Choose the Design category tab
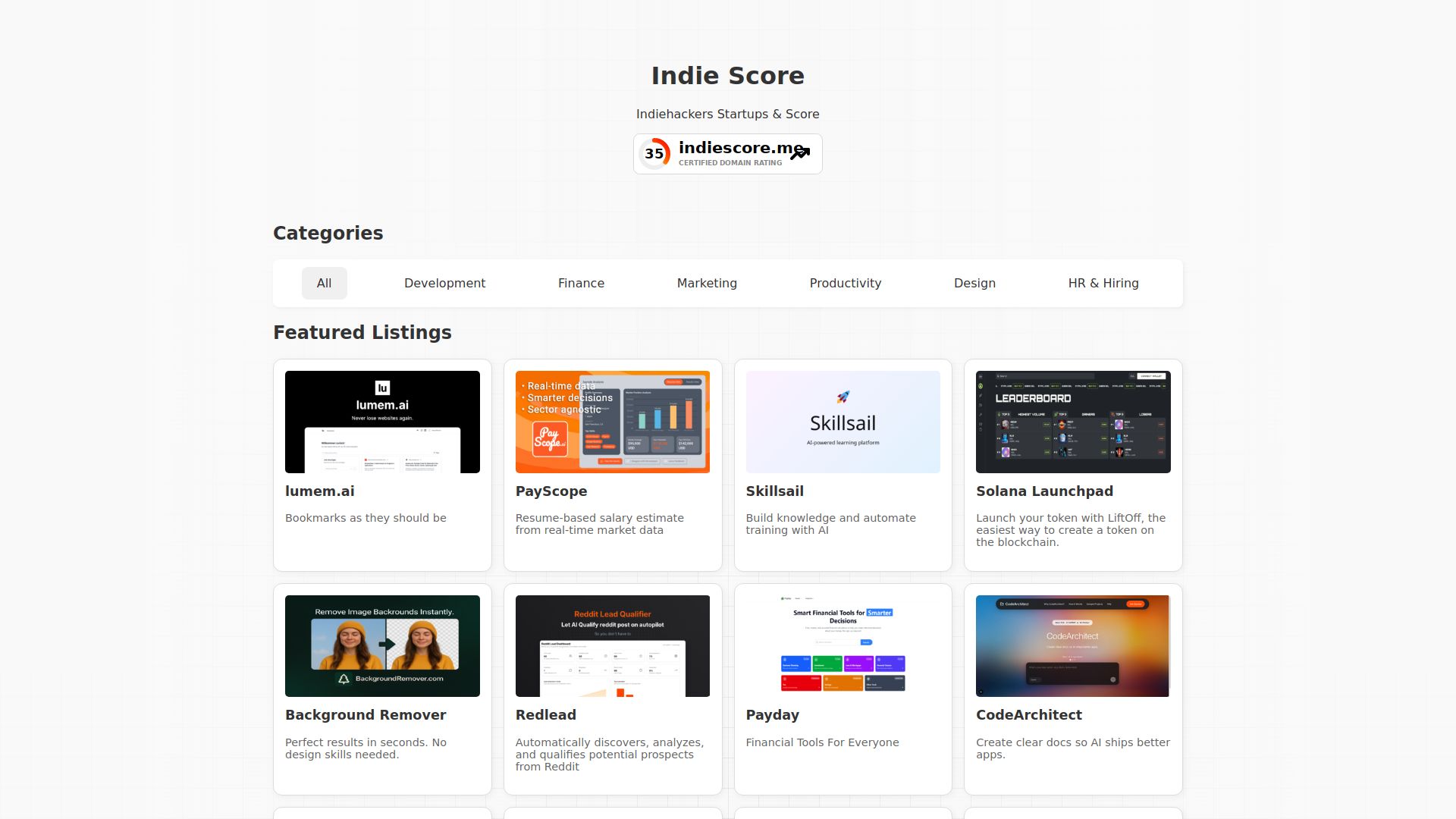The height and width of the screenshot is (819, 1456). [974, 284]
